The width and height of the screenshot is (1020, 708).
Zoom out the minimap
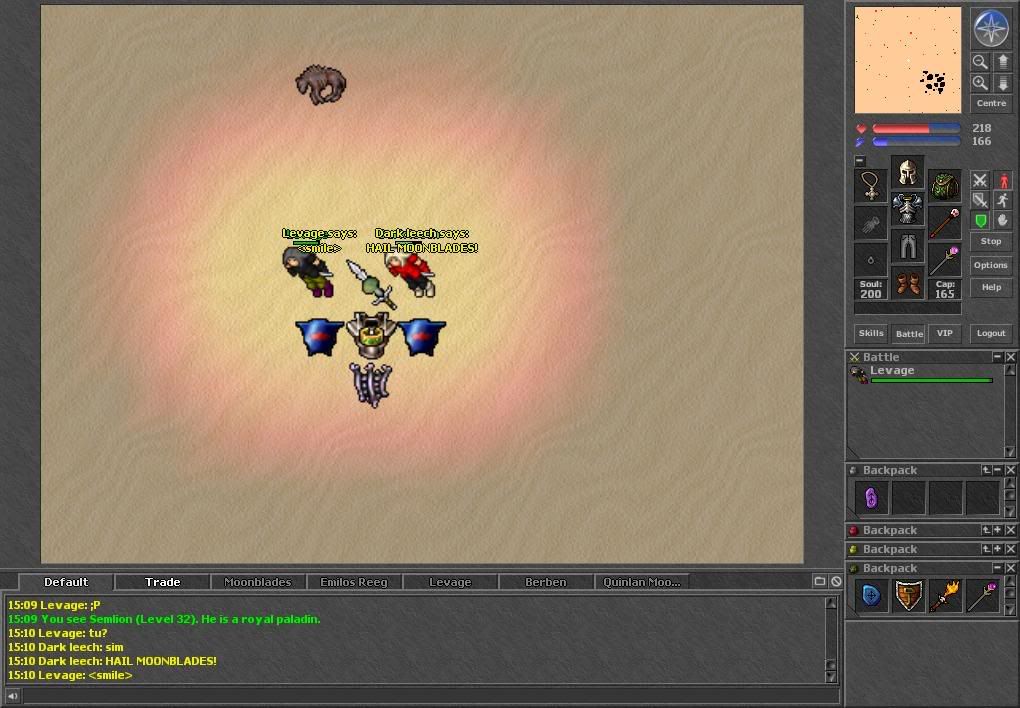(980, 62)
